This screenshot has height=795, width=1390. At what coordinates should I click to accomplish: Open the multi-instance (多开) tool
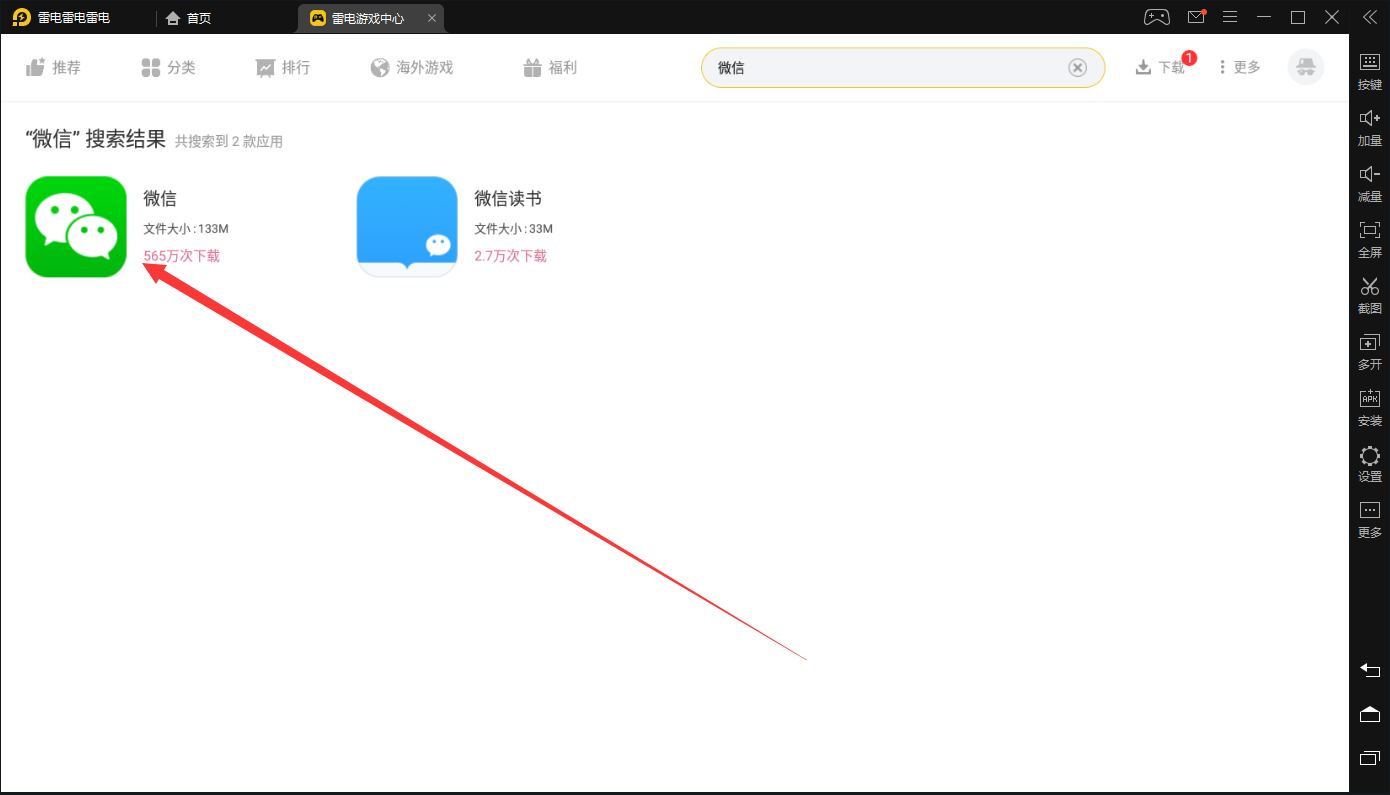point(1369,350)
